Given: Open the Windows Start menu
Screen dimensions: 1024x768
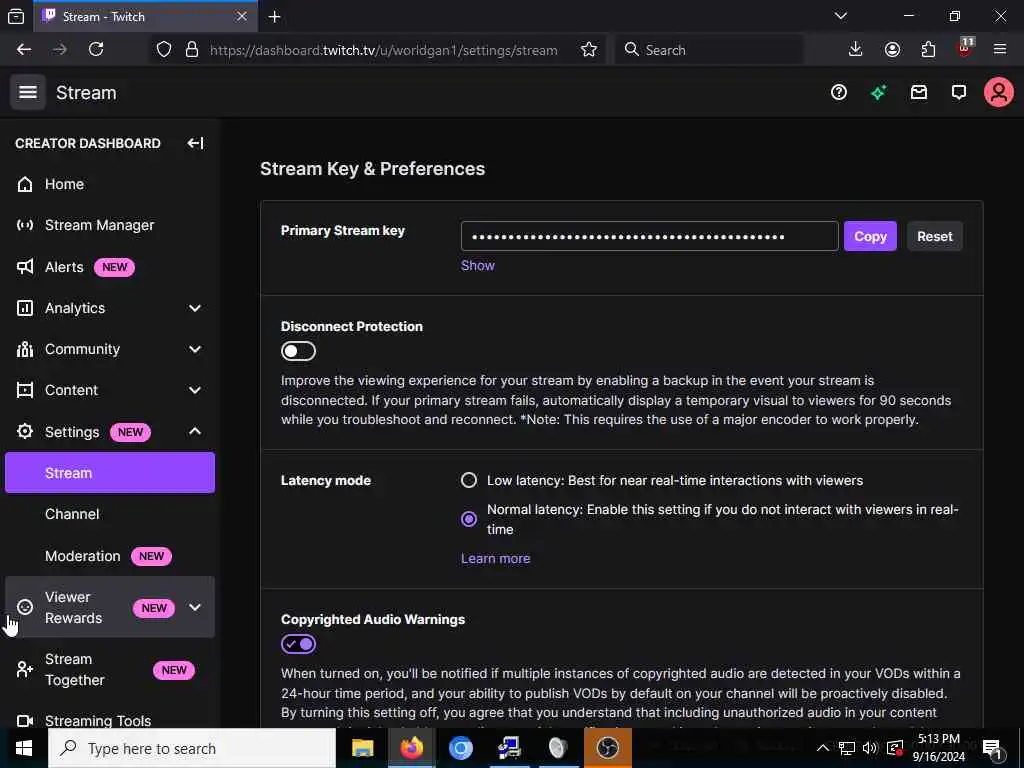Looking at the screenshot, I should (x=24, y=748).
